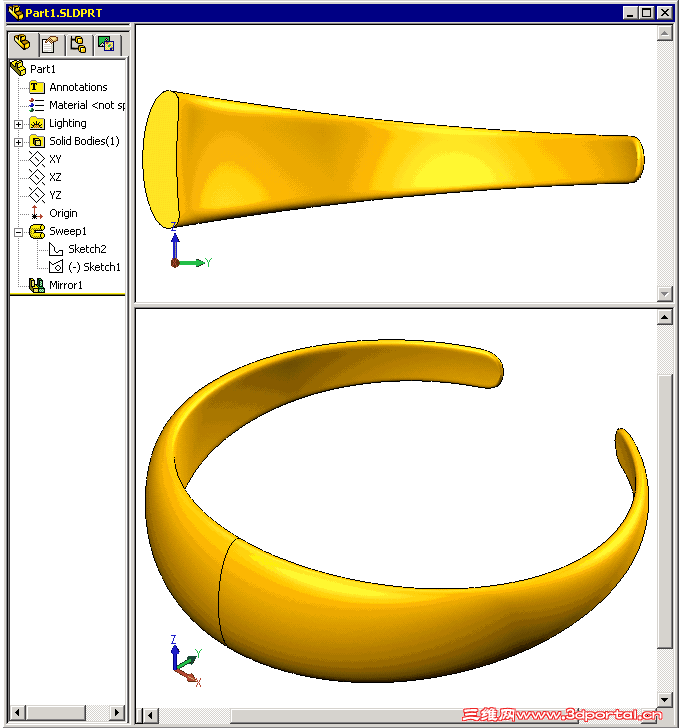The width and height of the screenshot is (682, 728).
Task: Click the bottom viewport scroll up arrow
Action: coord(665,317)
